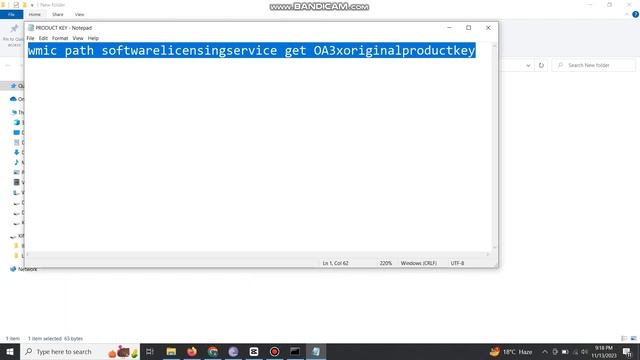
Task: Show hidden system tray icons
Action: coord(545,351)
